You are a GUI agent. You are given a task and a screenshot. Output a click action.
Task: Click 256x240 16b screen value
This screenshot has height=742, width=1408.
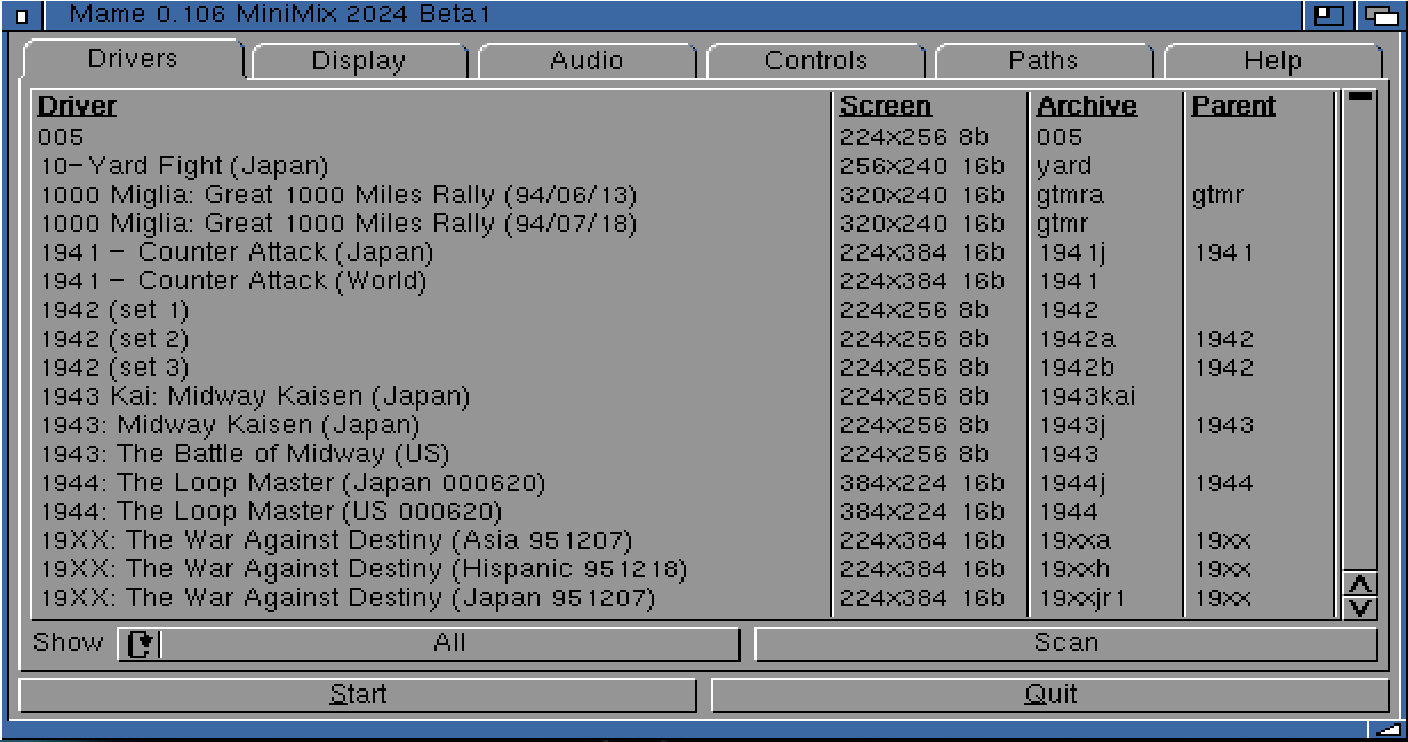click(922, 166)
